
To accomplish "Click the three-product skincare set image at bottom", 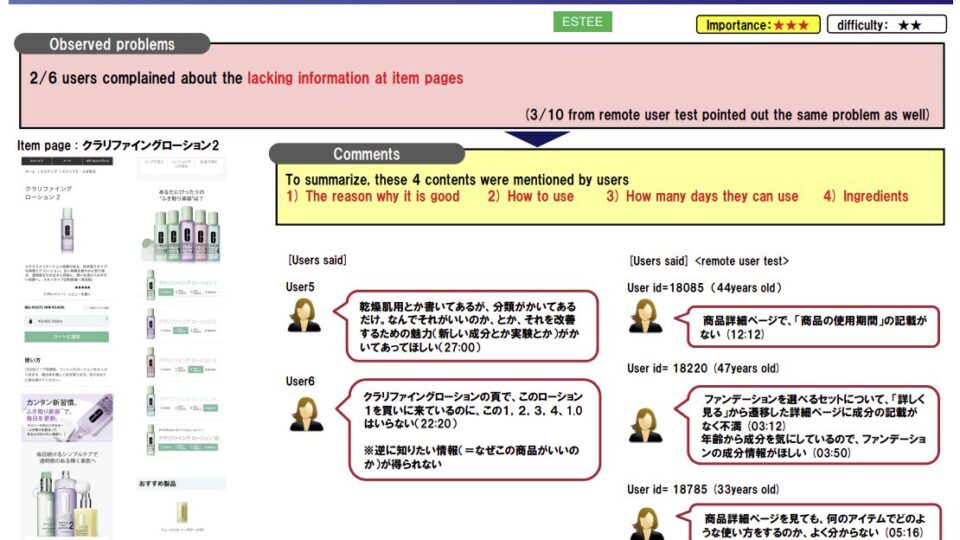I will [67, 502].
